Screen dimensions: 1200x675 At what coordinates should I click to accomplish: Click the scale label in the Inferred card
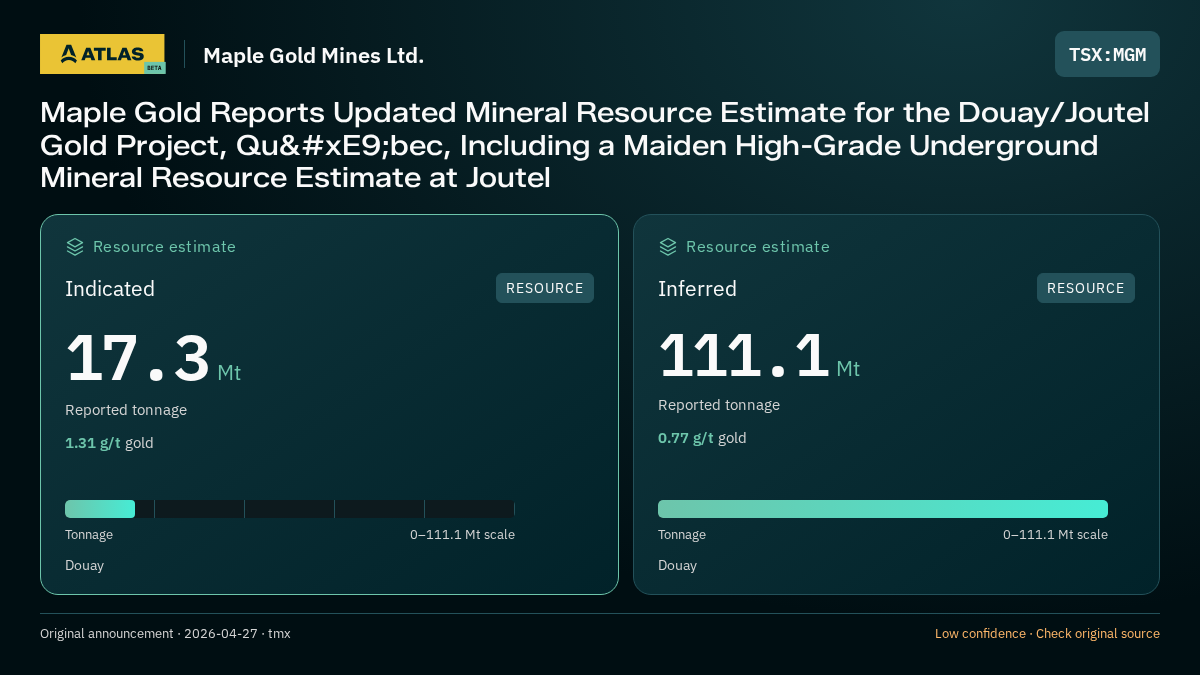(1055, 535)
